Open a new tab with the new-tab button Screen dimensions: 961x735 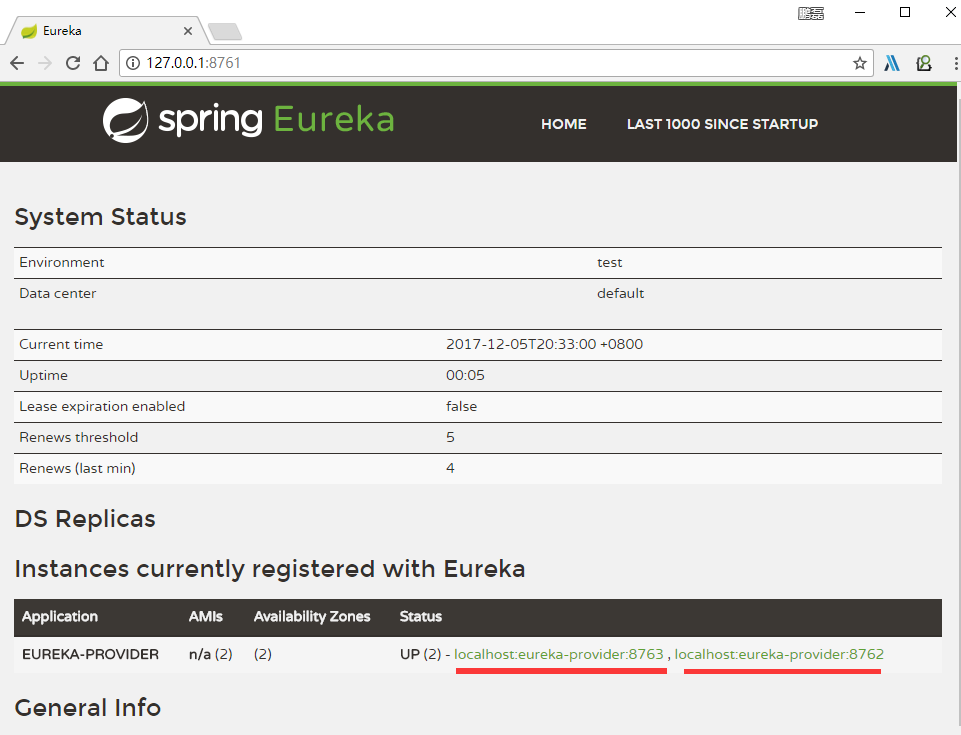(225, 31)
